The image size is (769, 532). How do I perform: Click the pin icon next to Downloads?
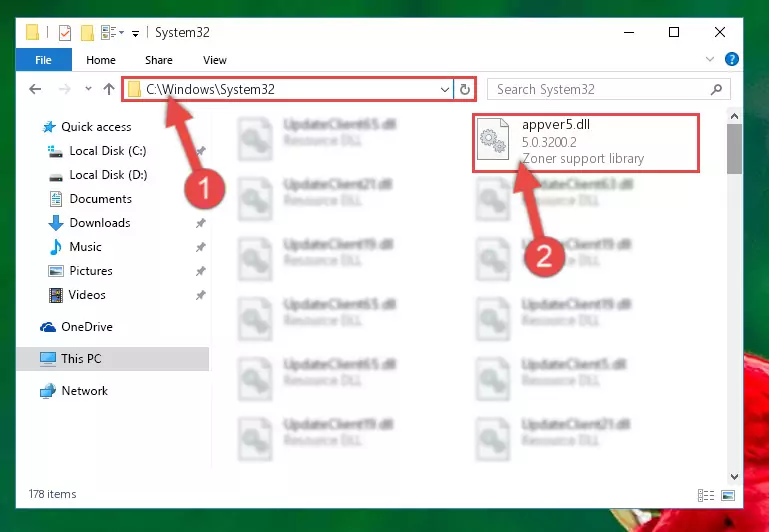[x=200, y=224]
